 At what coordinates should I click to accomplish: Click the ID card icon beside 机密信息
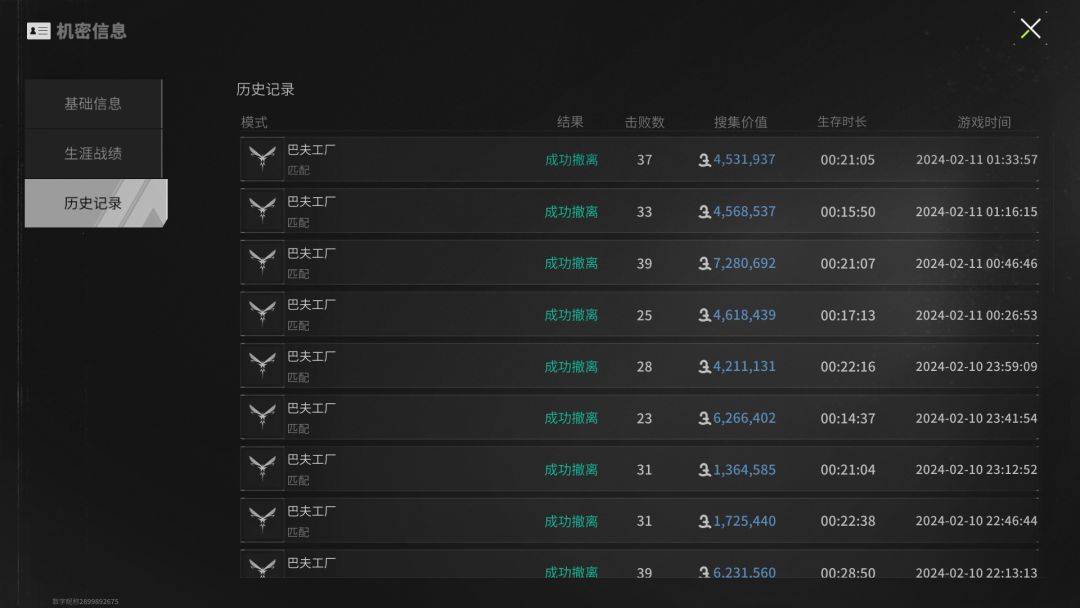39,31
